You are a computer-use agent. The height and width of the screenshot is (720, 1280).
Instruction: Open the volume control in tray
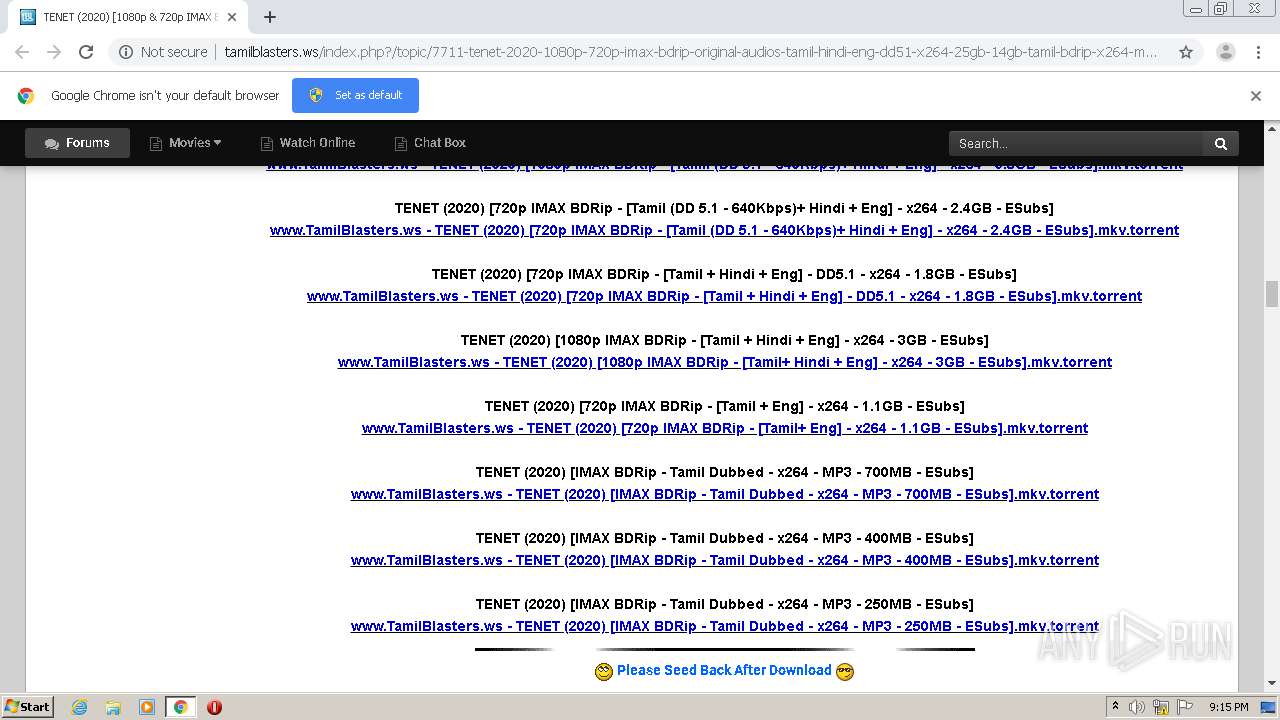pyautogui.click(x=1137, y=707)
